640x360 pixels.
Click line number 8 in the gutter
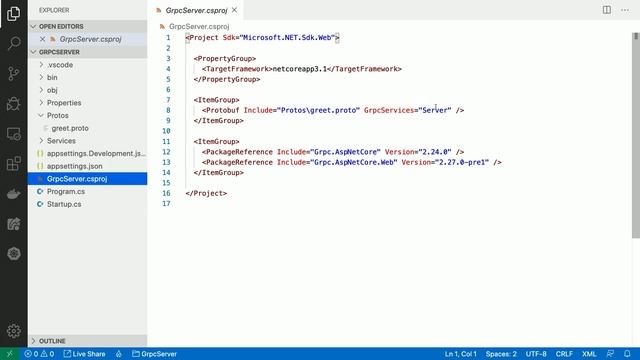pos(168,110)
